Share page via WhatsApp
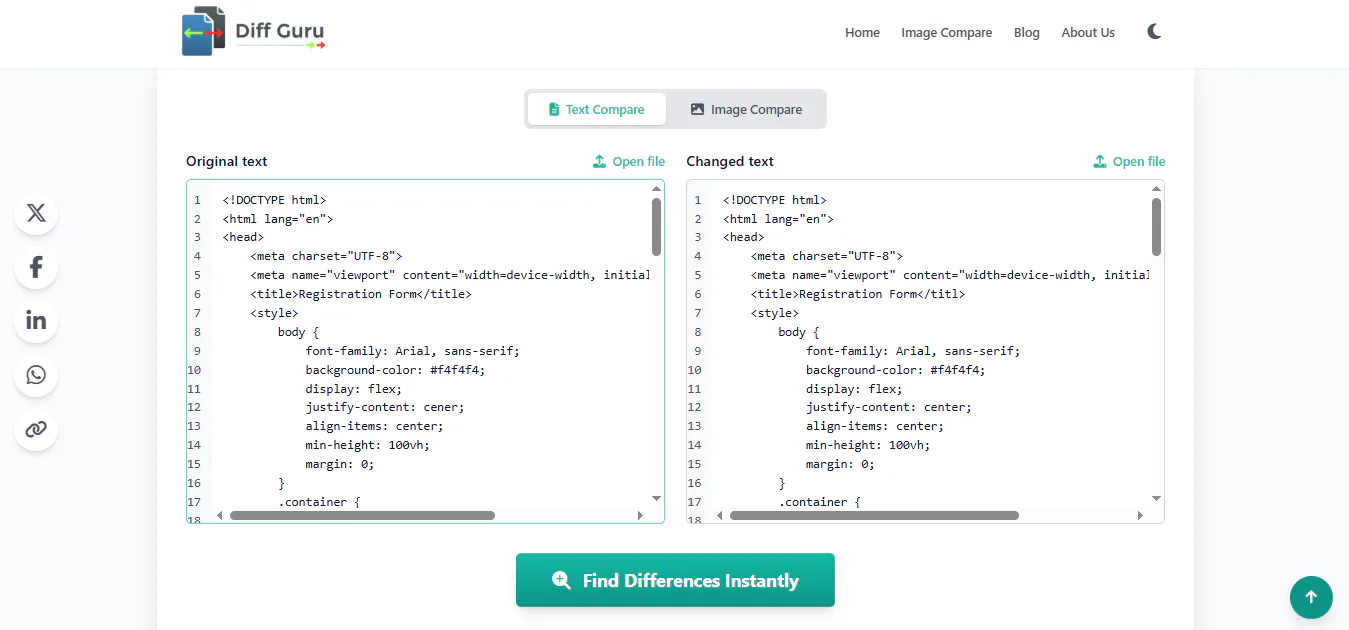This screenshot has width=1349, height=630. (36, 375)
